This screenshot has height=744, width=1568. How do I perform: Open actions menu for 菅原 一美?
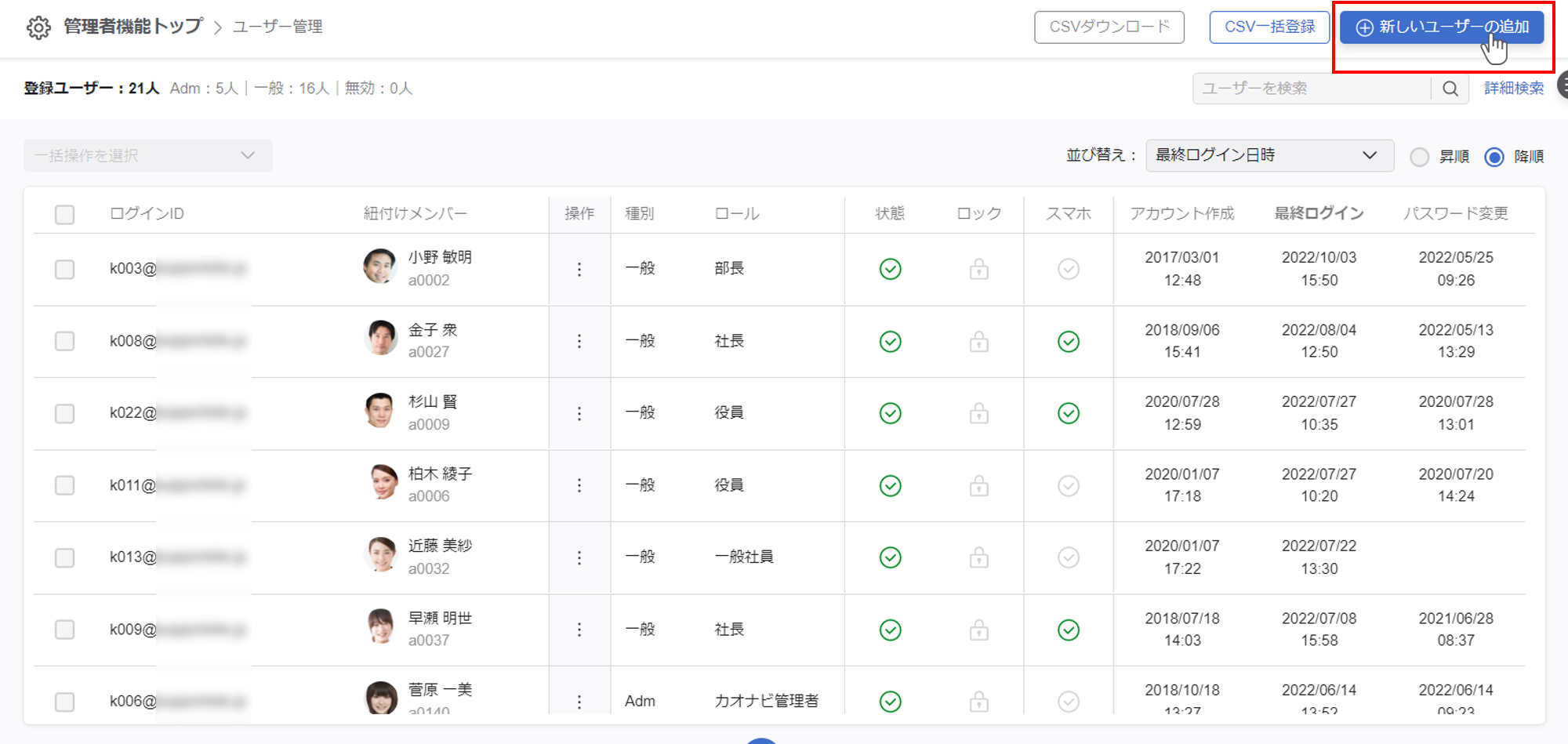[x=579, y=702]
